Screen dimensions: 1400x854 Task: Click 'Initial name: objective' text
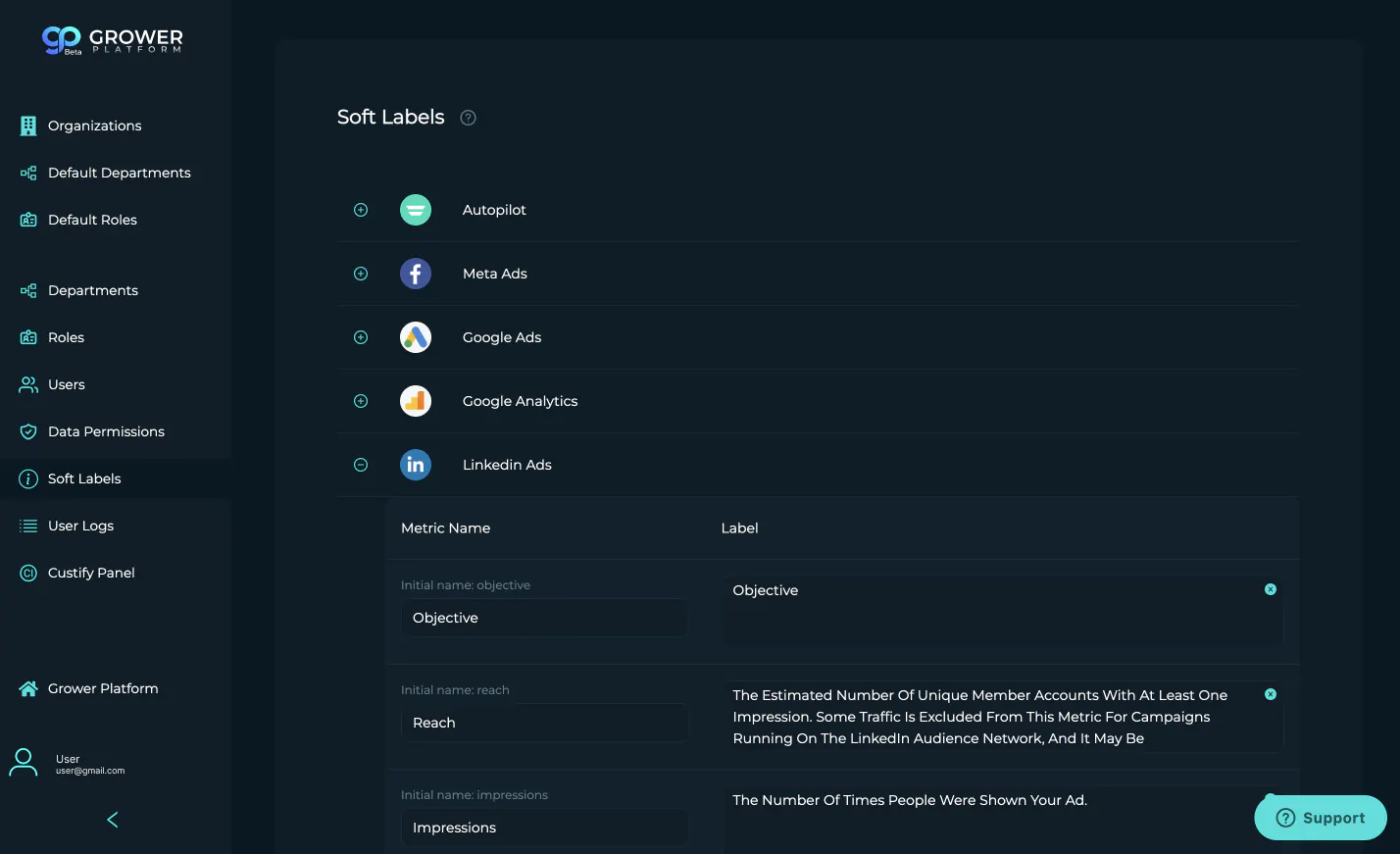466,585
